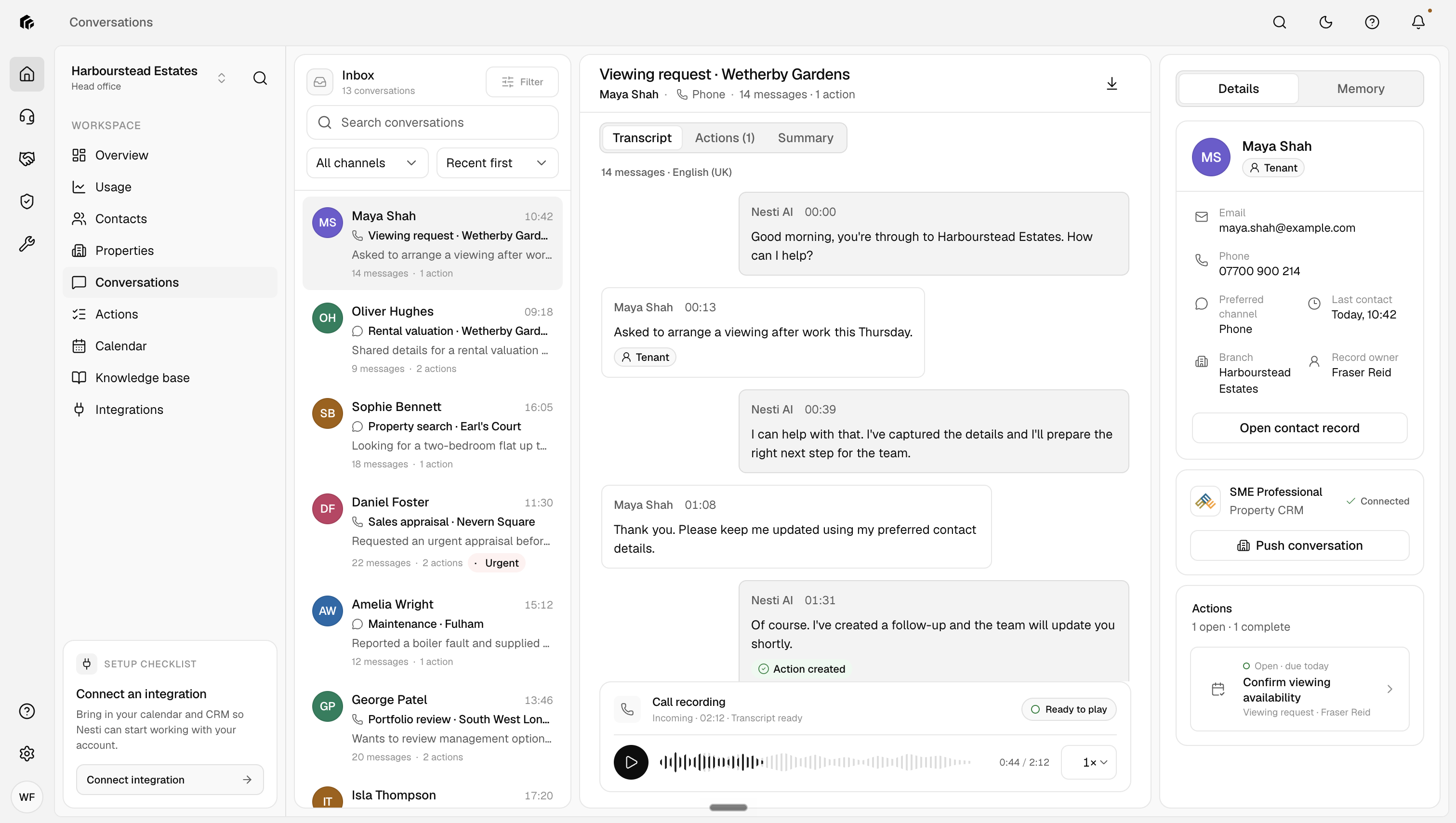Open the 1× playback speed dropdown
The width and height of the screenshot is (1456, 823).
pyautogui.click(x=1088, y=762)
